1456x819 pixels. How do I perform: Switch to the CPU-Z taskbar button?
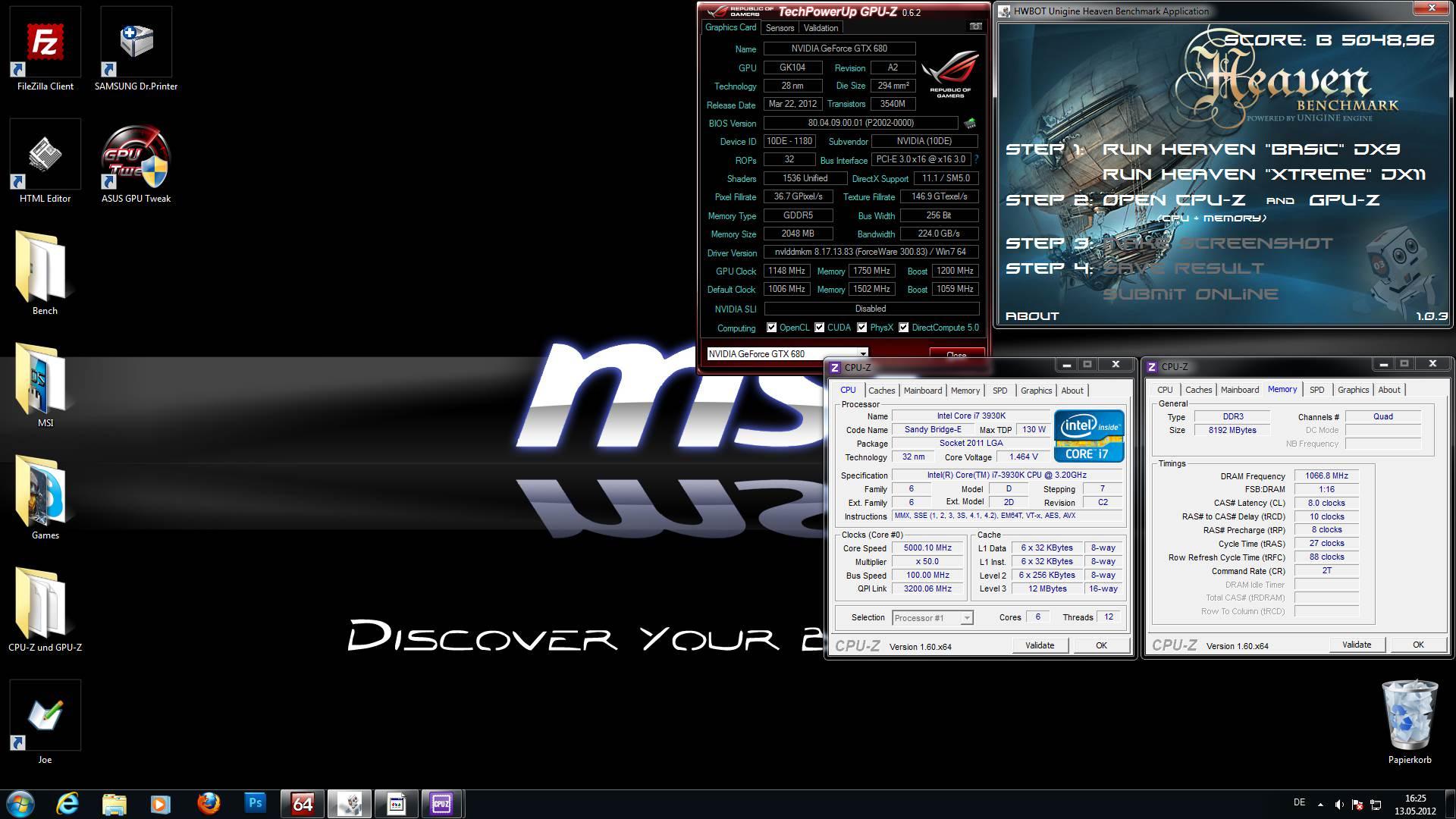click(442, 804)
